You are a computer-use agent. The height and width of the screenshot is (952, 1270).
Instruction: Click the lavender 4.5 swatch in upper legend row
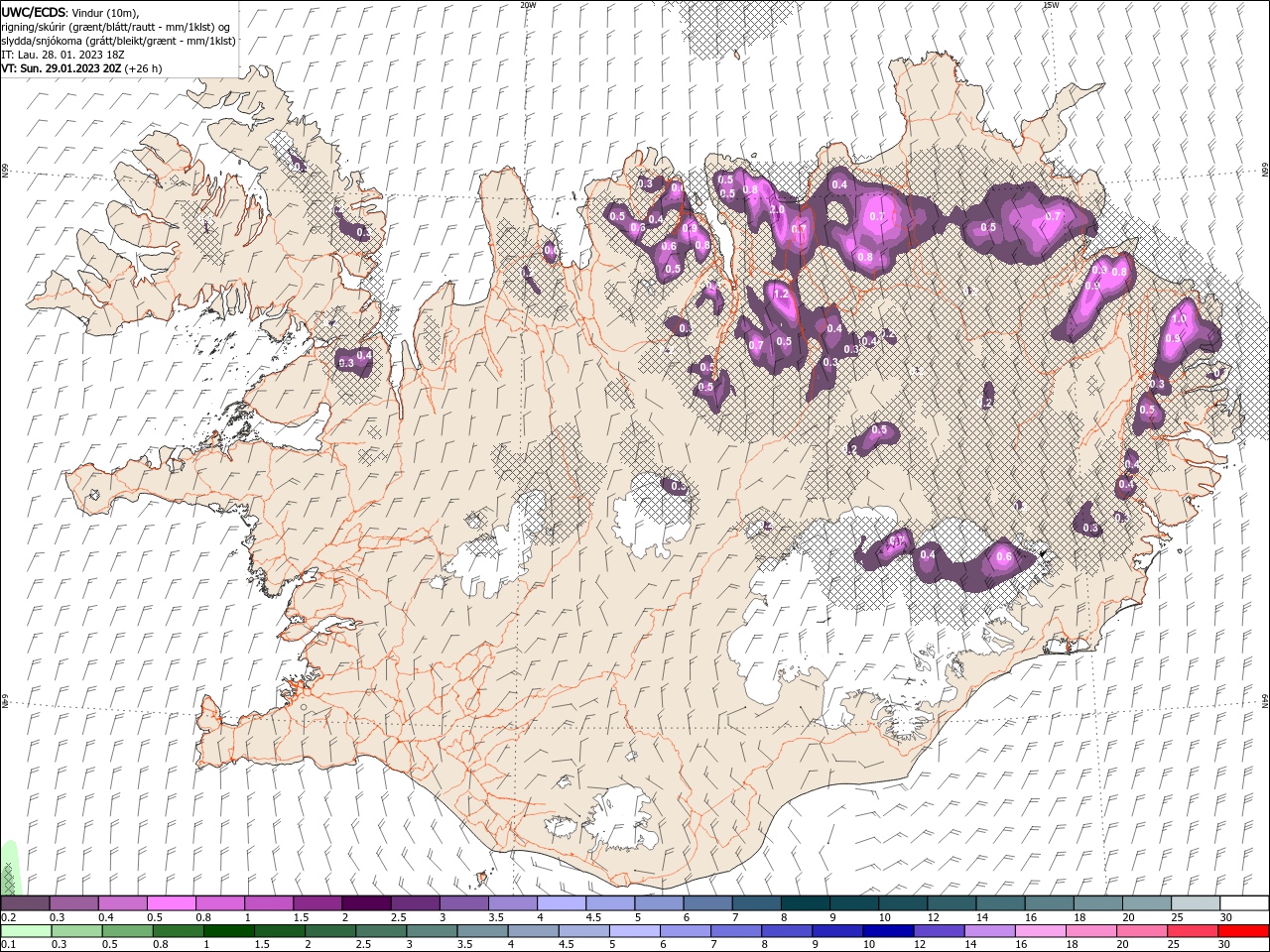point(609,903)
